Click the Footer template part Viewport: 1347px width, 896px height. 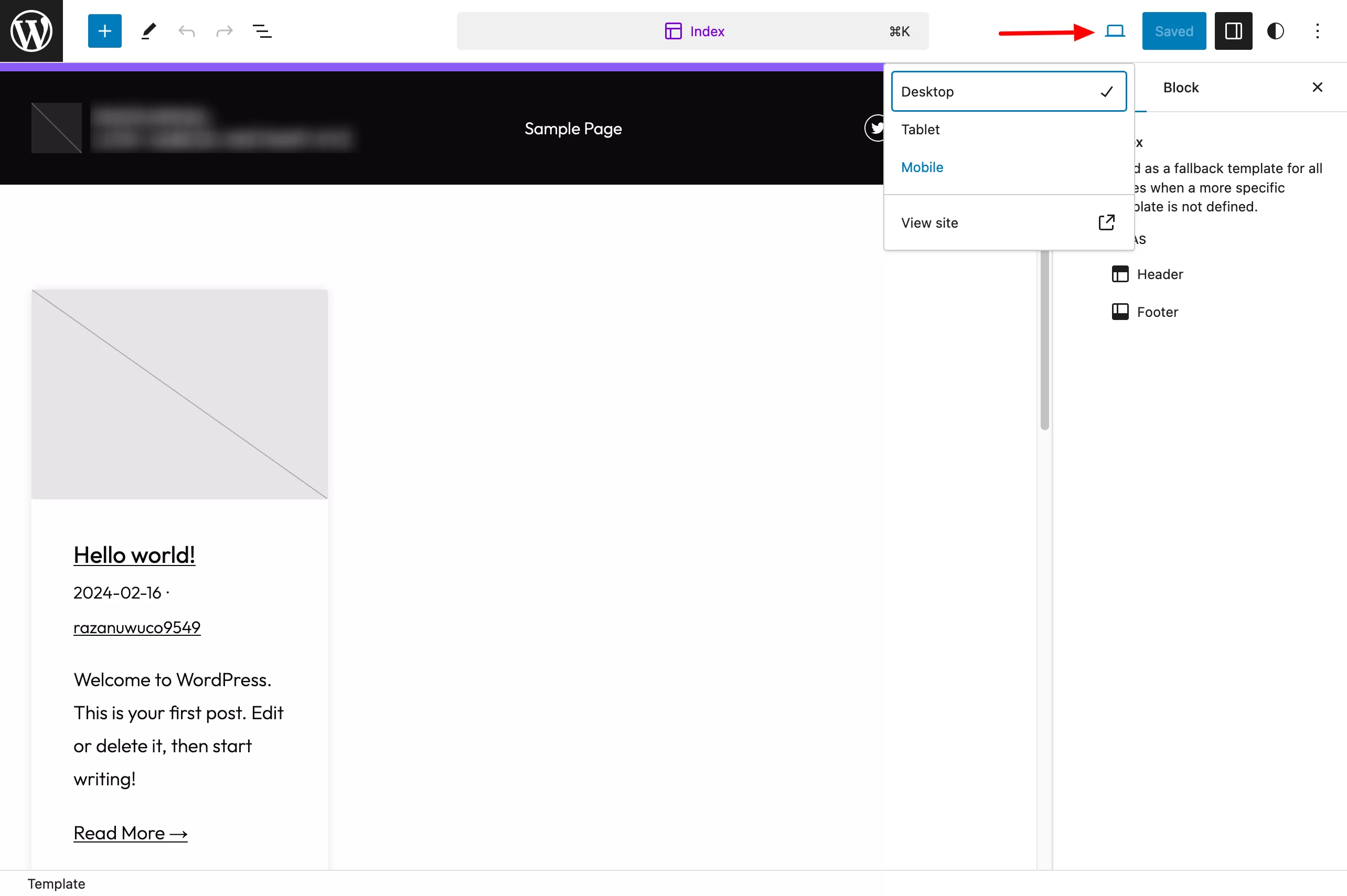tap(1157, 311)
